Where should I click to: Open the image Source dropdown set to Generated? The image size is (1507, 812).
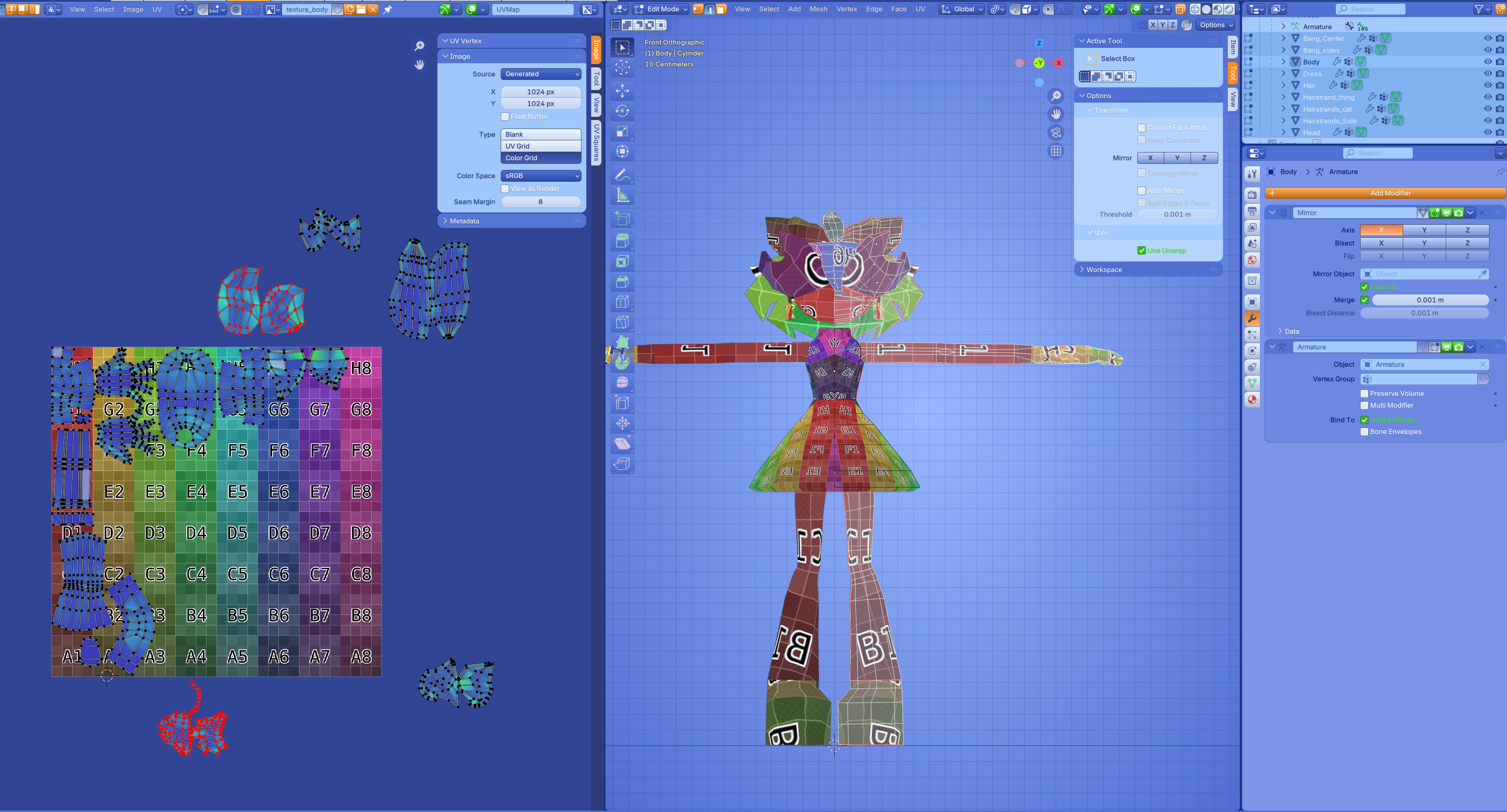coord(540,74)
